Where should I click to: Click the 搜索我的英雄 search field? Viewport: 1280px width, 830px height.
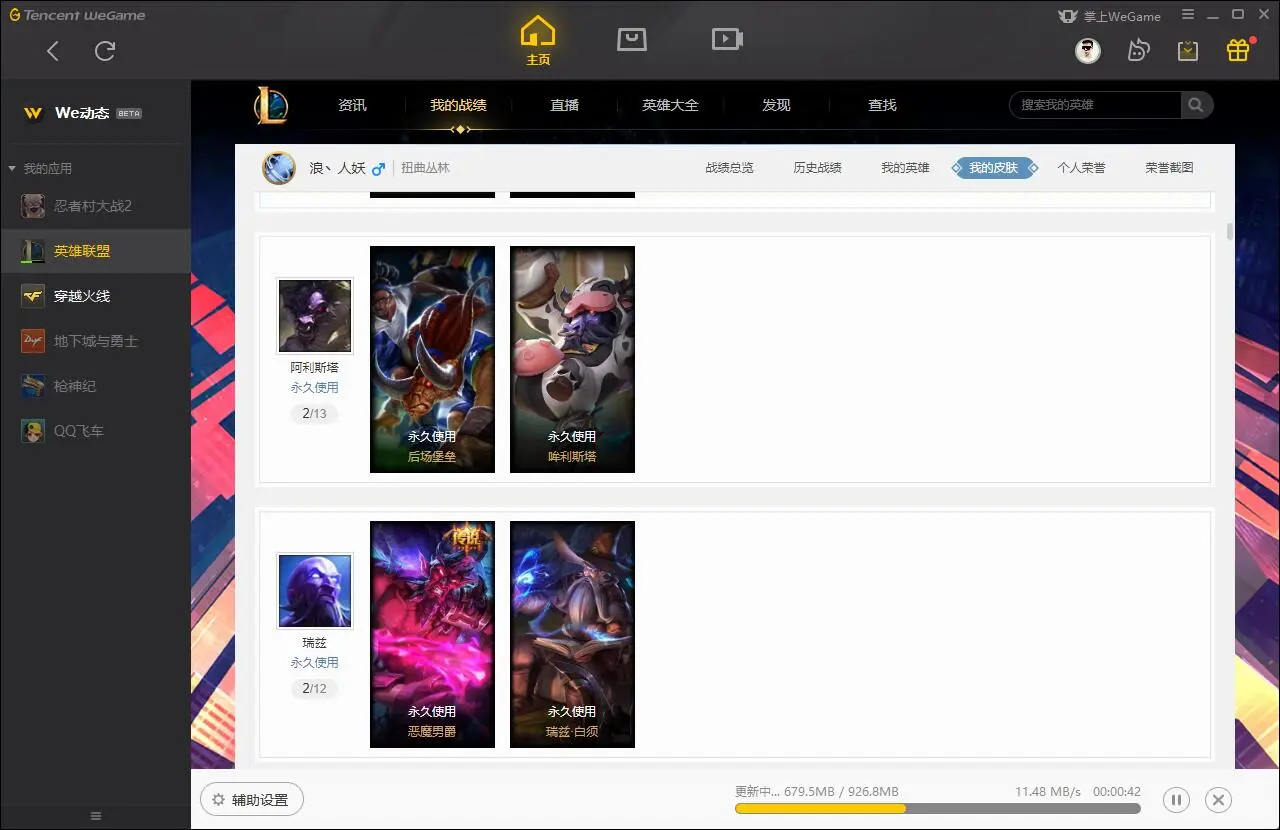1095,105
